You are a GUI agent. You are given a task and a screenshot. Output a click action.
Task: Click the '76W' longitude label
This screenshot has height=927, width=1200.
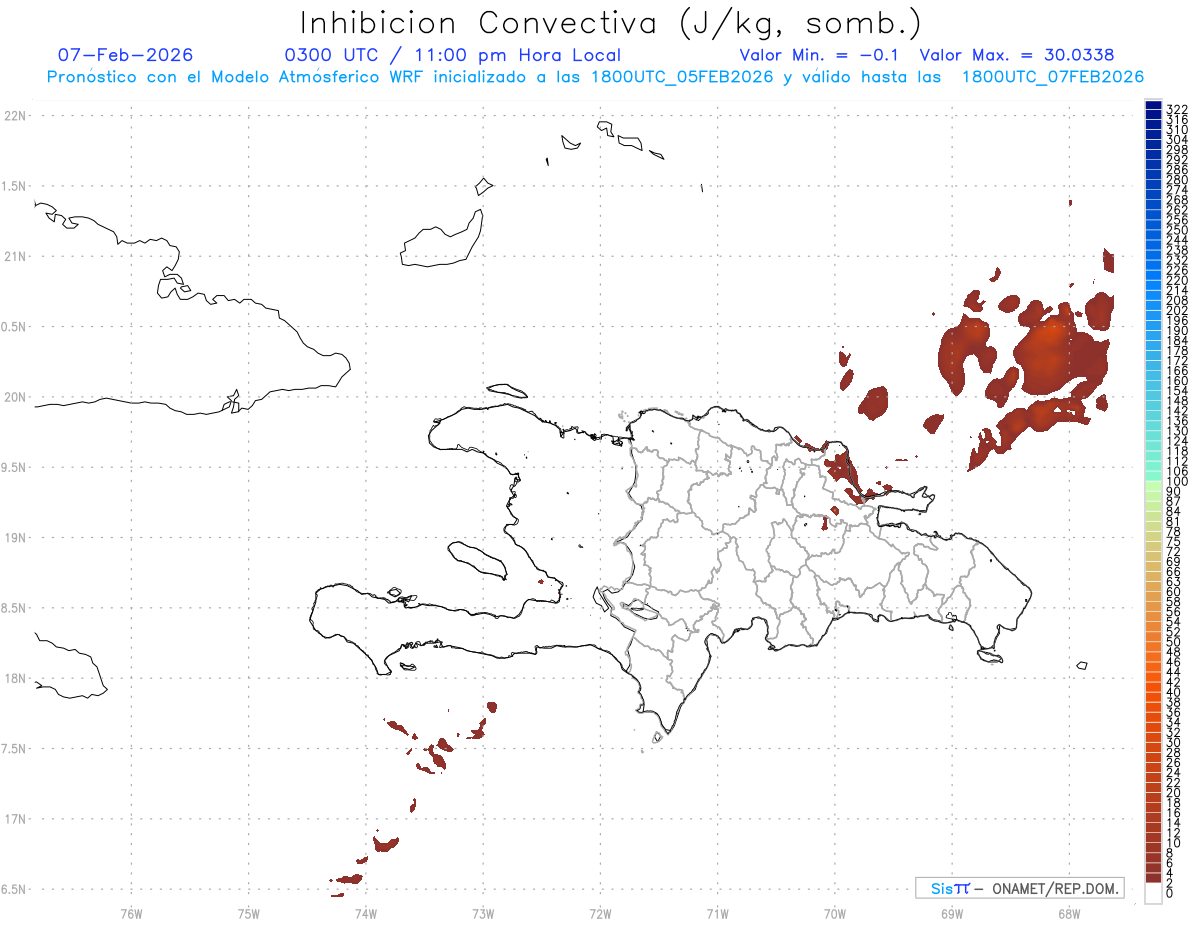coord(131,912)
